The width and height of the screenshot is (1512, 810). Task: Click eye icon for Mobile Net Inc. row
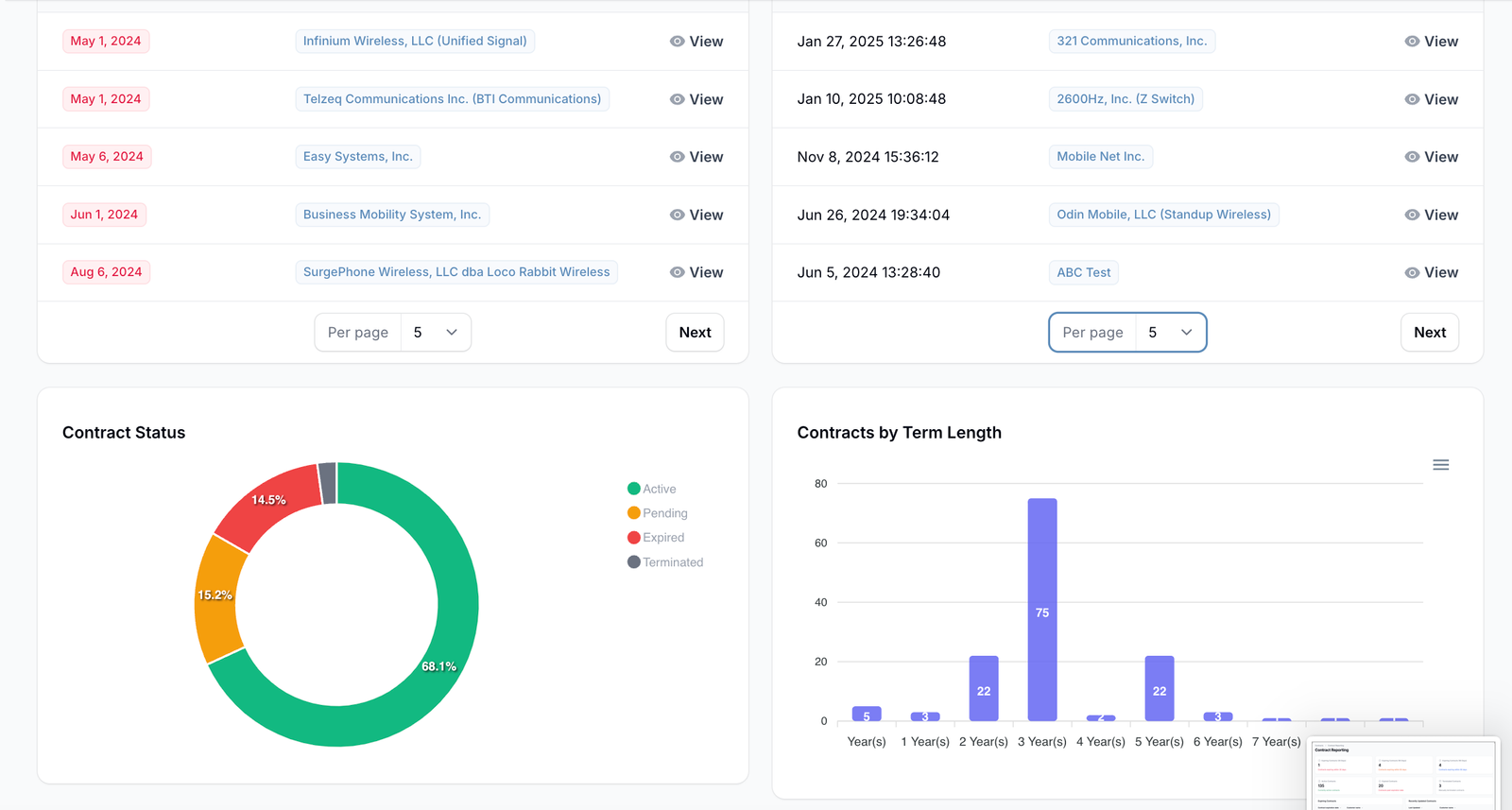(x=1412, y=157)
